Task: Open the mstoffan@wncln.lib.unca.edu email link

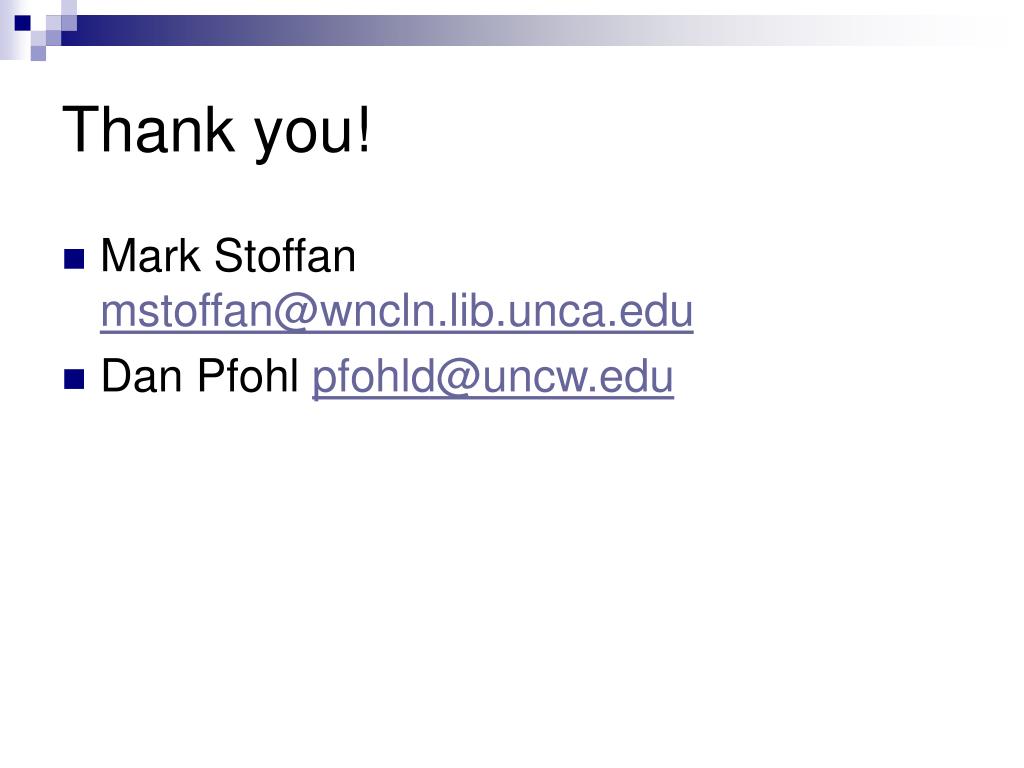Action: pyautogui.click(x=396, y=312)
